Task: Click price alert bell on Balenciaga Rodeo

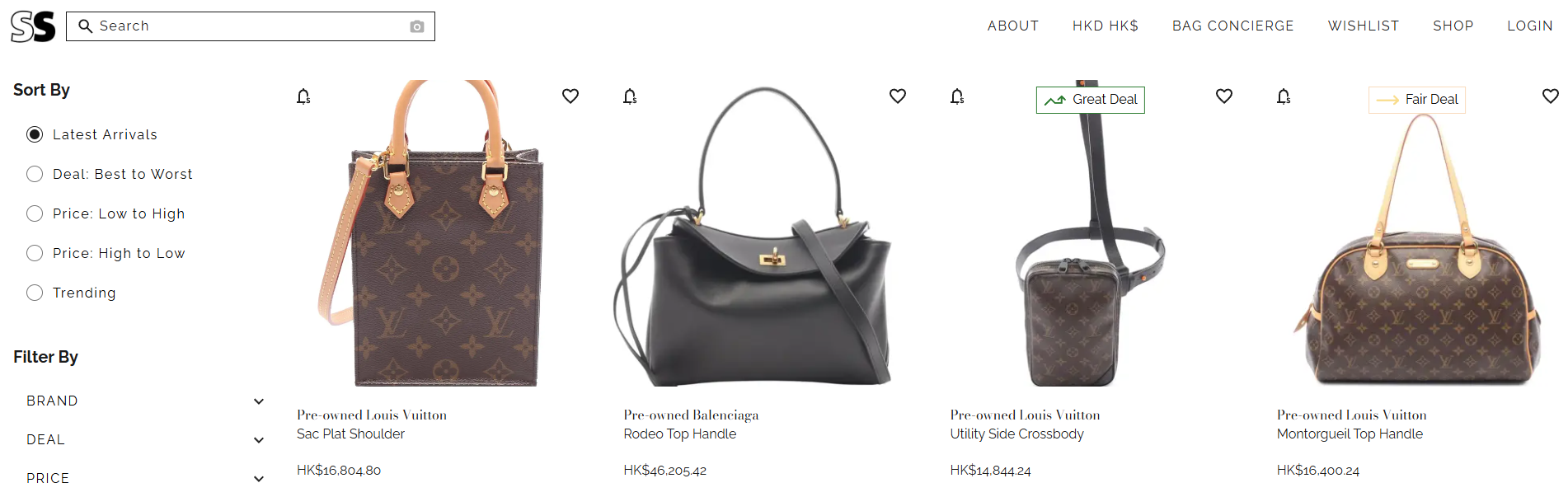Action: (x=630, y=96)
